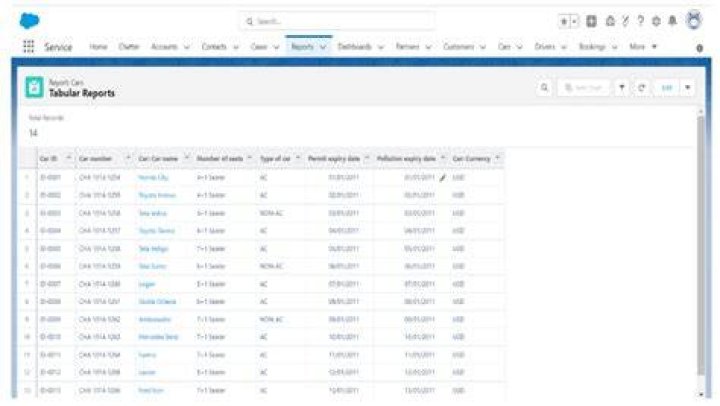This screenshot has height=406, width=720.
Task: Open the Number of seats column menu arrow
Action: click(250, 158)
